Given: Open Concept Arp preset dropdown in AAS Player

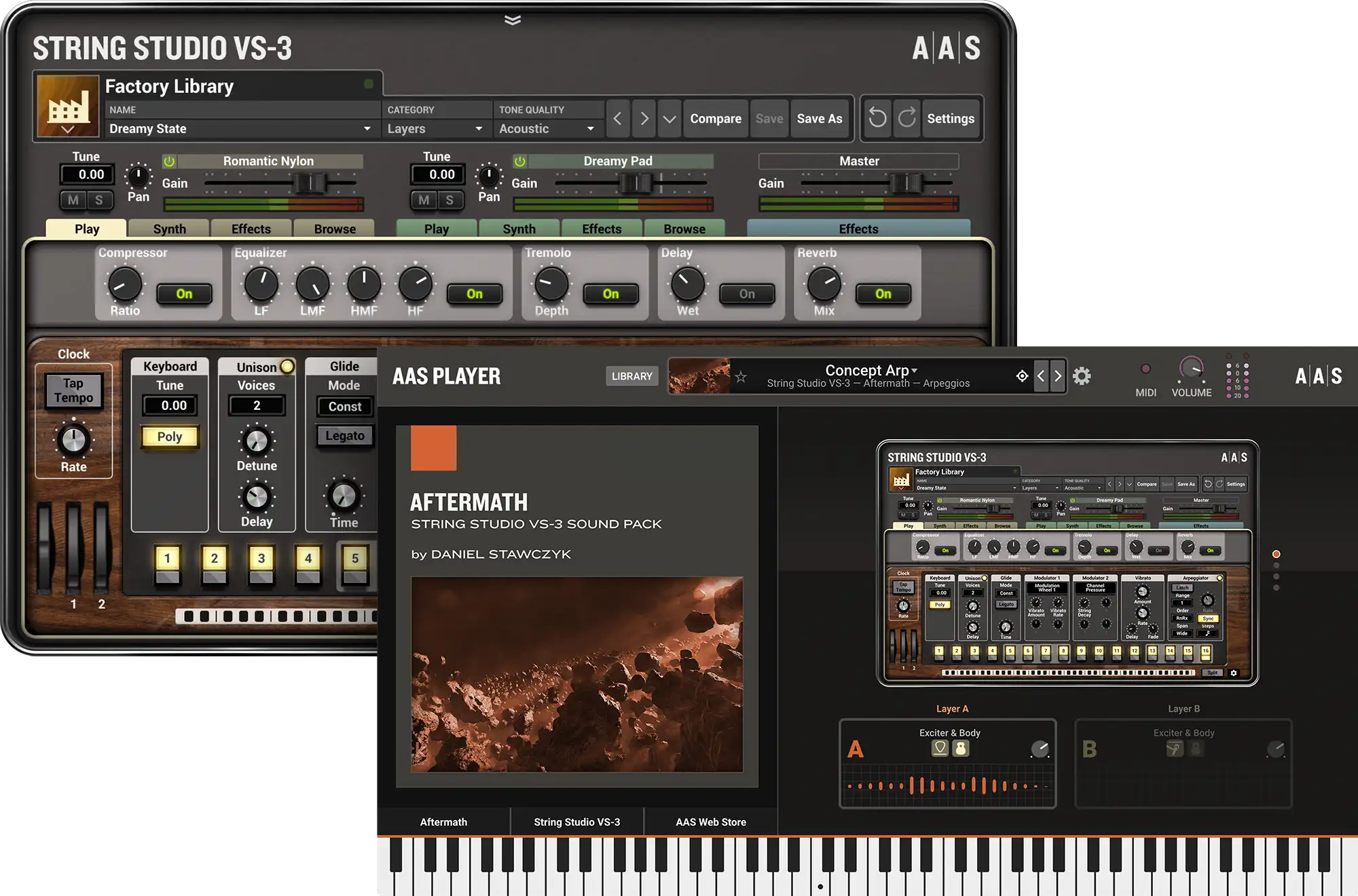Looking at the screenshot, I should (x=870, y=371).
